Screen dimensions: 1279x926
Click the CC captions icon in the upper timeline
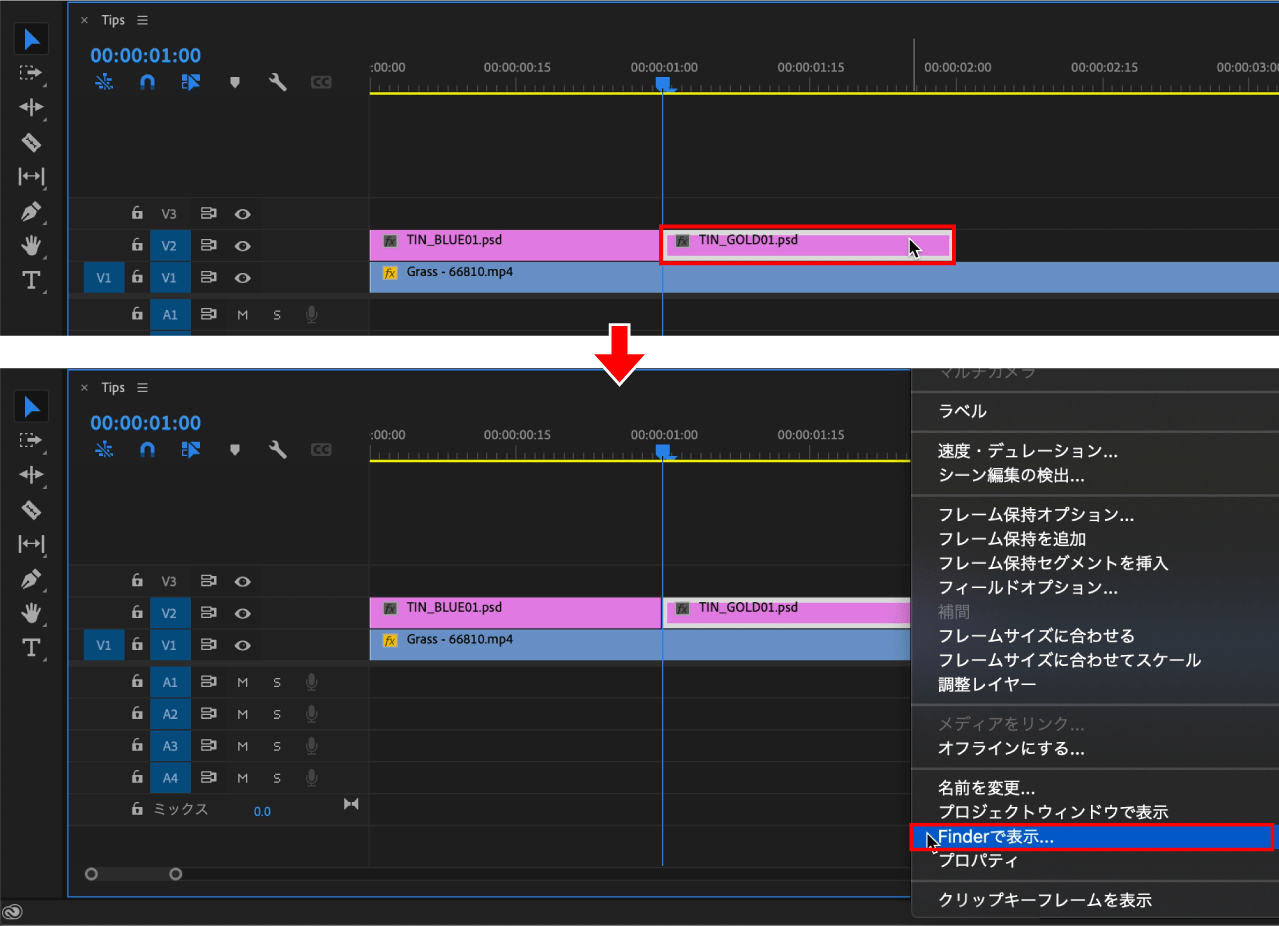[x=320, y=83]
